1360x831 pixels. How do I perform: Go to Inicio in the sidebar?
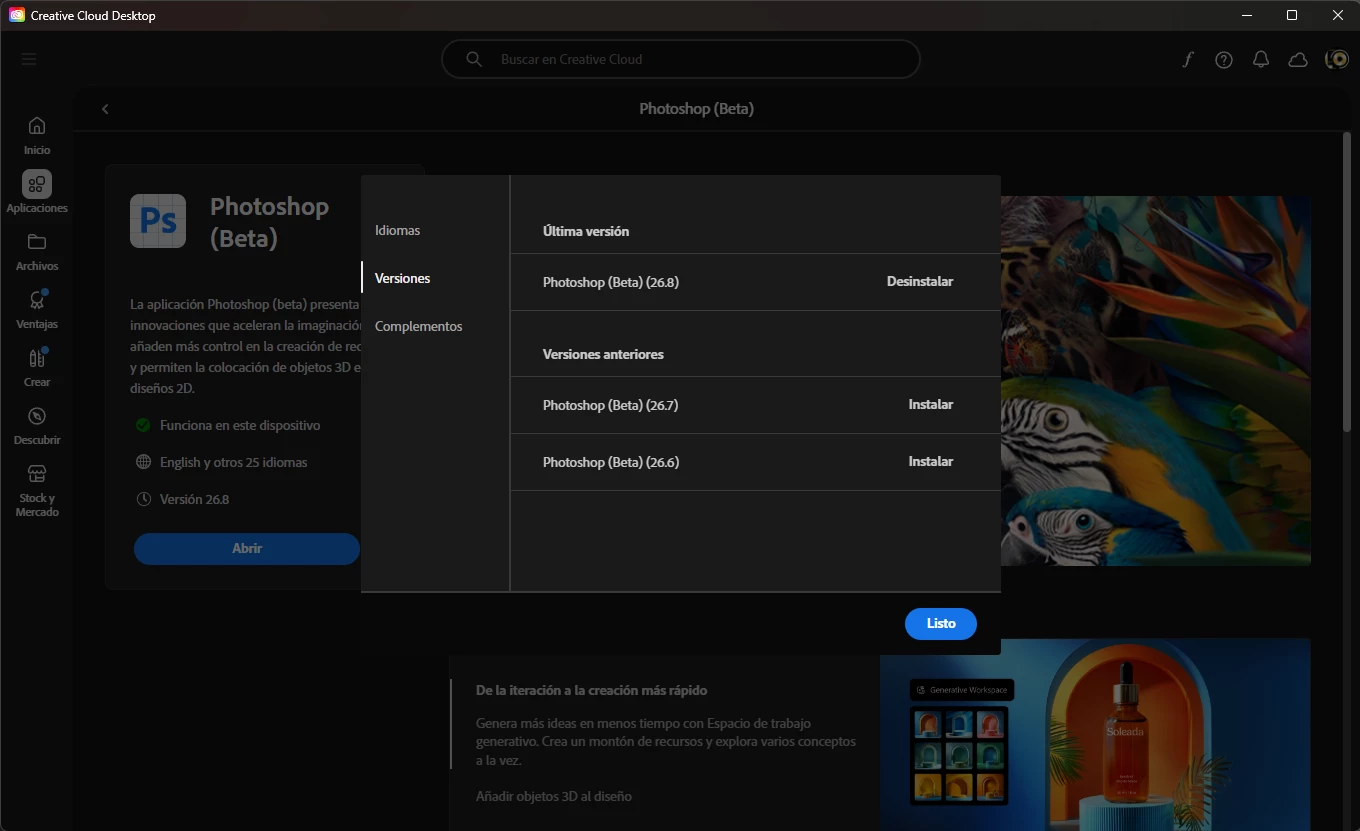pyautogui.click(x=37, y=136)
